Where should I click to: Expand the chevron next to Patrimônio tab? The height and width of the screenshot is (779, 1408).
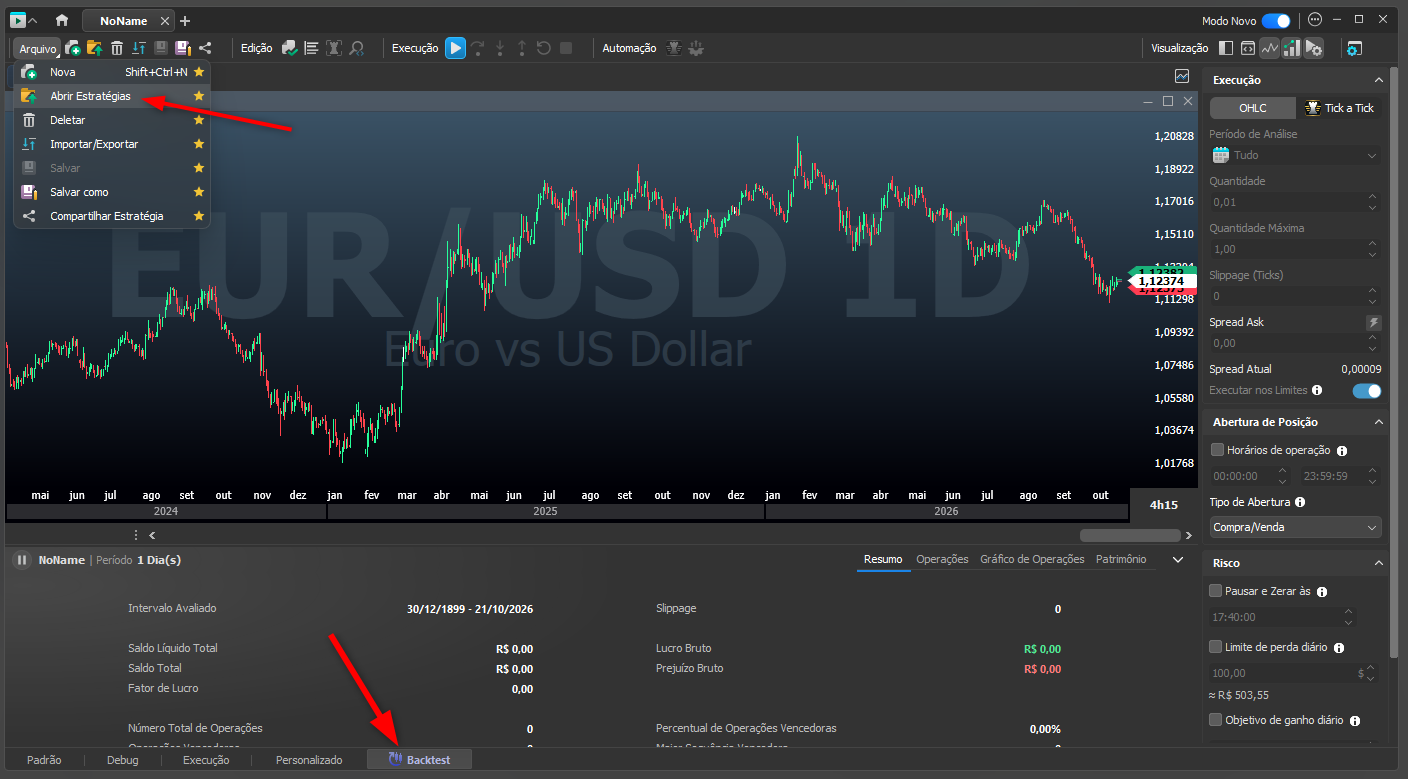tap(1177, 559)
